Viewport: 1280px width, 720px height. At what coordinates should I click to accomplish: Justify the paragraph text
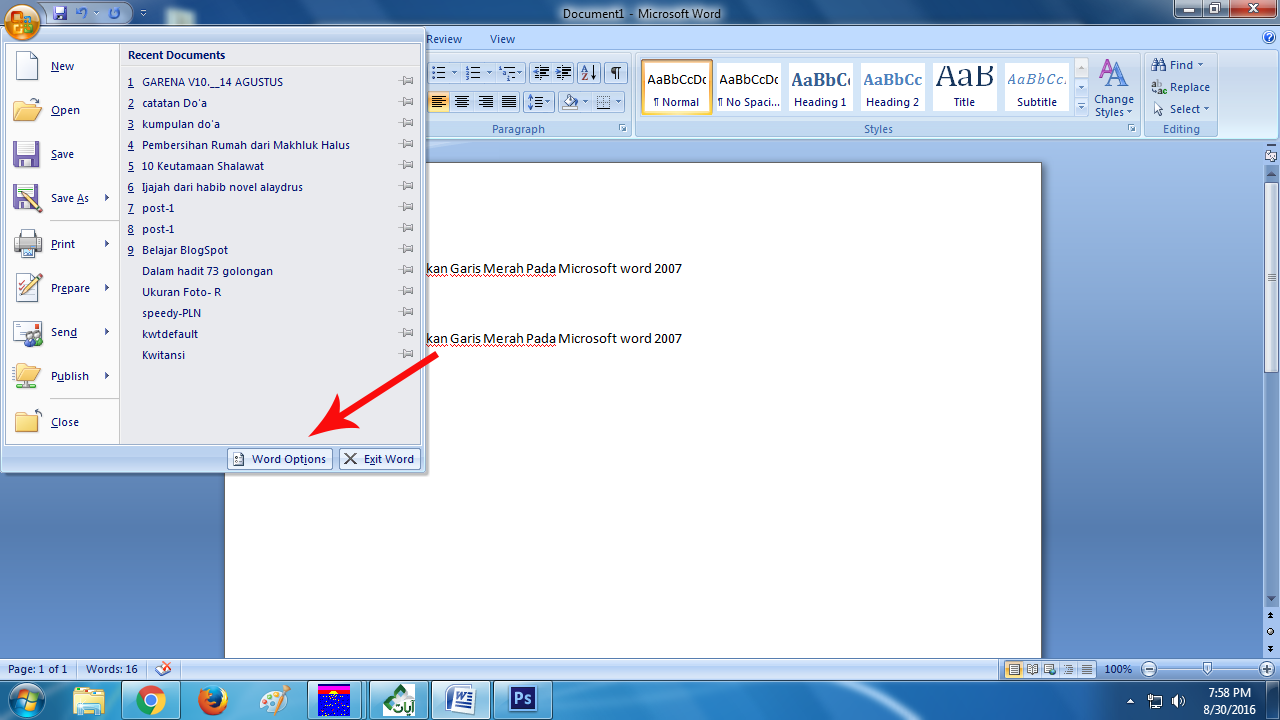point(509,102)
